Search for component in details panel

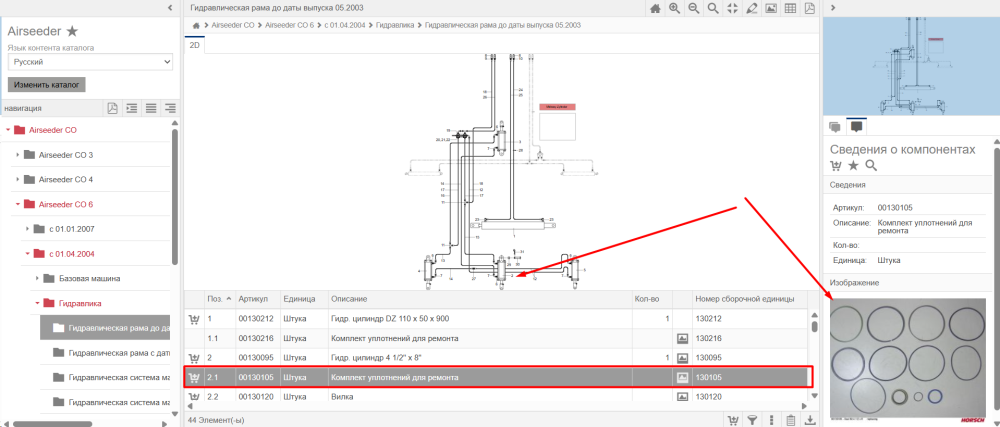(x=871, y=166)
